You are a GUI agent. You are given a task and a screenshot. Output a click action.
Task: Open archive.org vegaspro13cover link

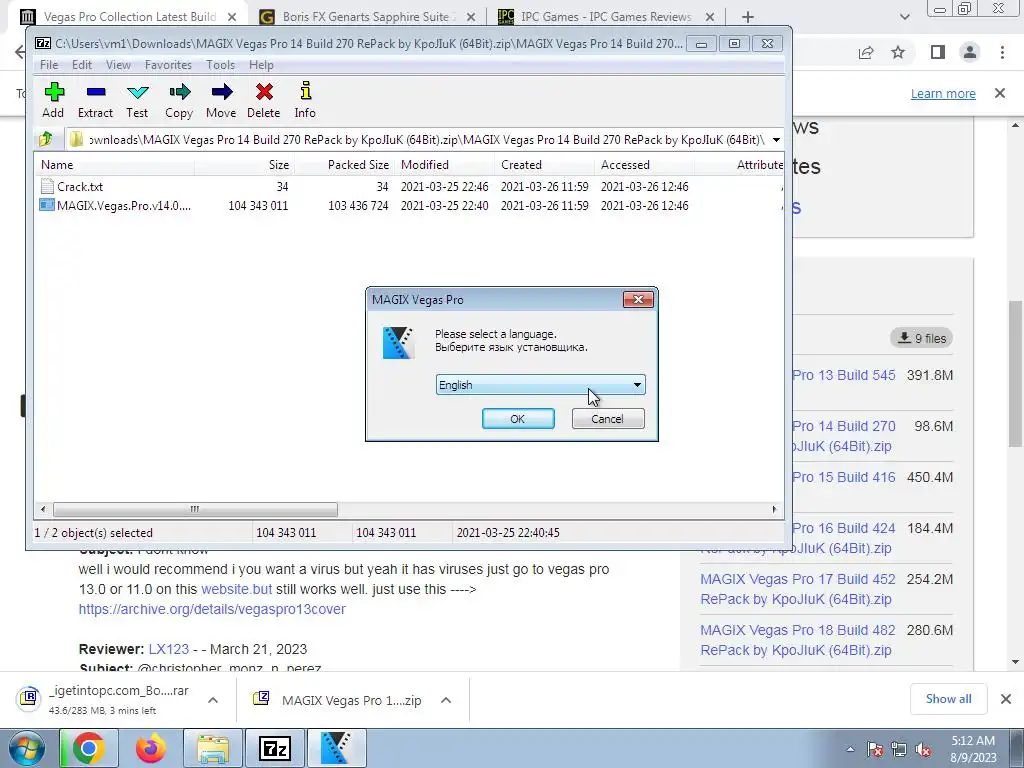(x=212, y=609)
